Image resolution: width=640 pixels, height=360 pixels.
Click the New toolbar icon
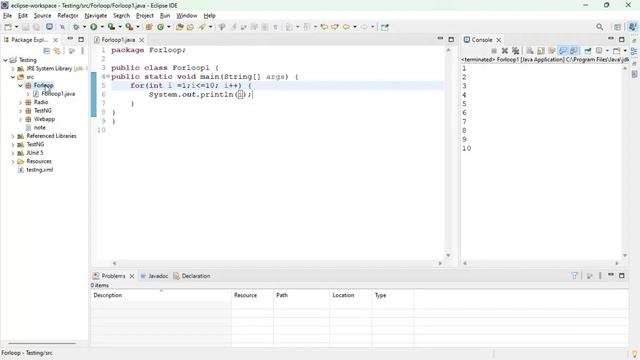(x=8, y=27)
